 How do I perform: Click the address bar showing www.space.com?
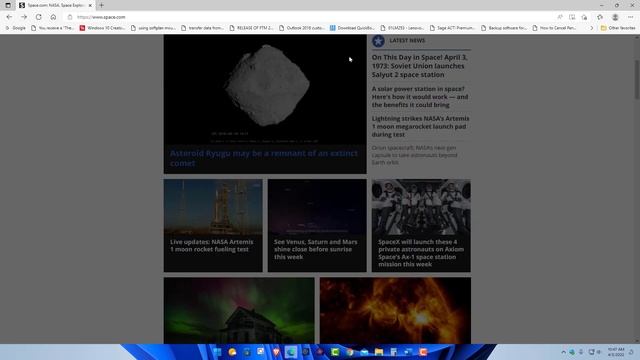tap(310, 17)
